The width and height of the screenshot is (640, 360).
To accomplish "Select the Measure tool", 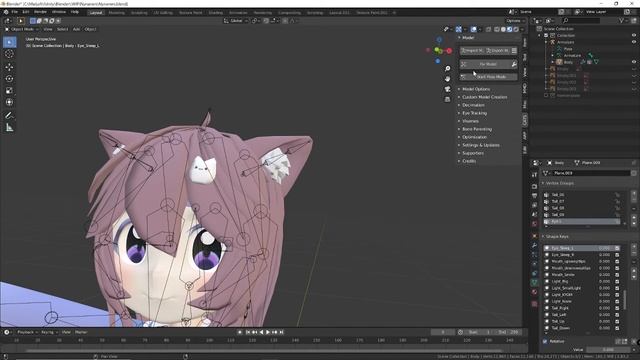I will [x=9, y=128].
